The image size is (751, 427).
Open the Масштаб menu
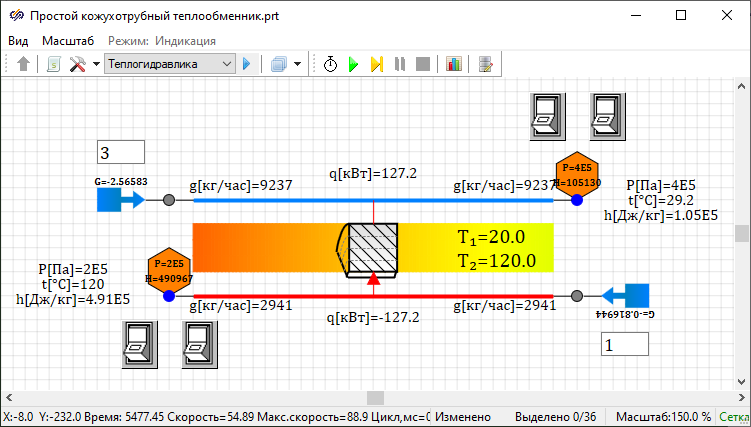tap(68, 41)
